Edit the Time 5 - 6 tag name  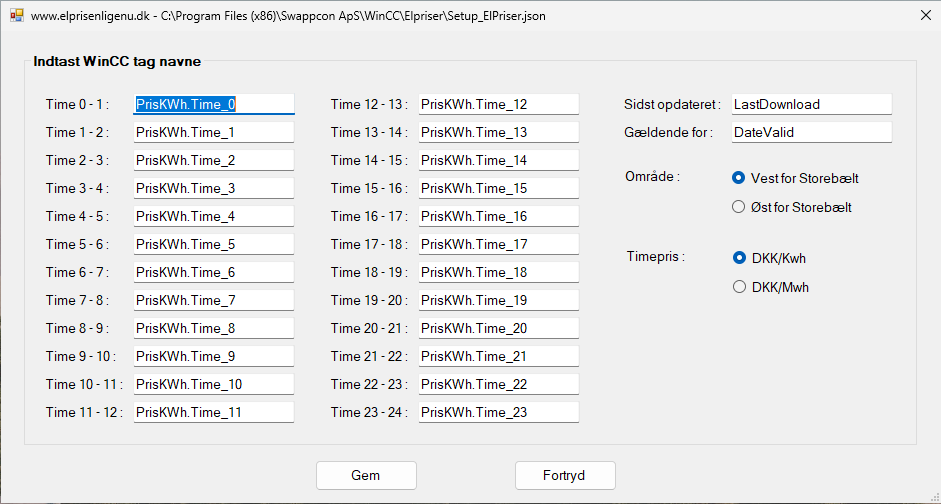(213, 244)
